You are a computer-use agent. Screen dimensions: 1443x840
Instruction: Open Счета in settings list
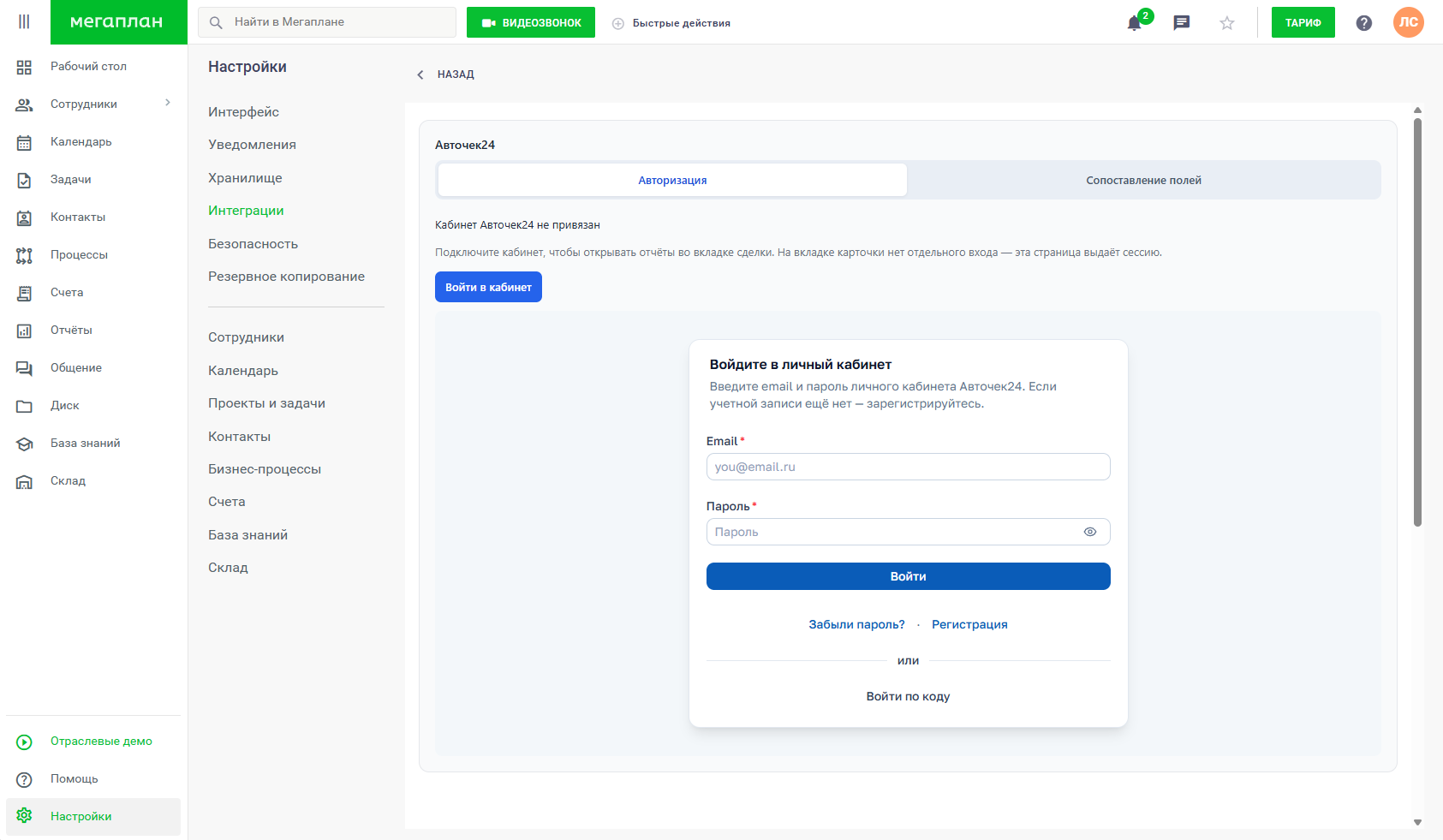226,502
